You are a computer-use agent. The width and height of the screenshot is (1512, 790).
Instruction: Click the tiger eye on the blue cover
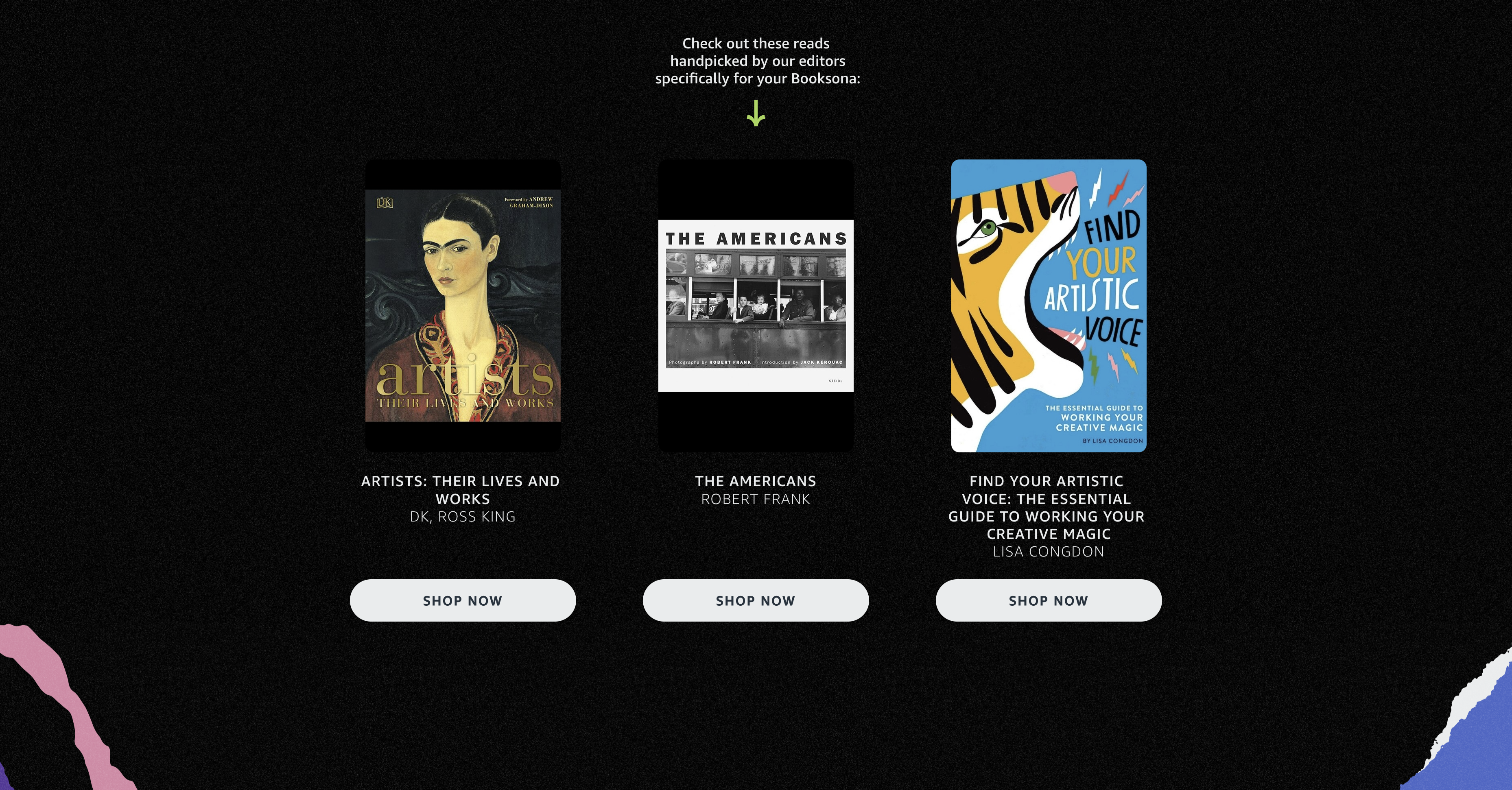tap(987, 228)
